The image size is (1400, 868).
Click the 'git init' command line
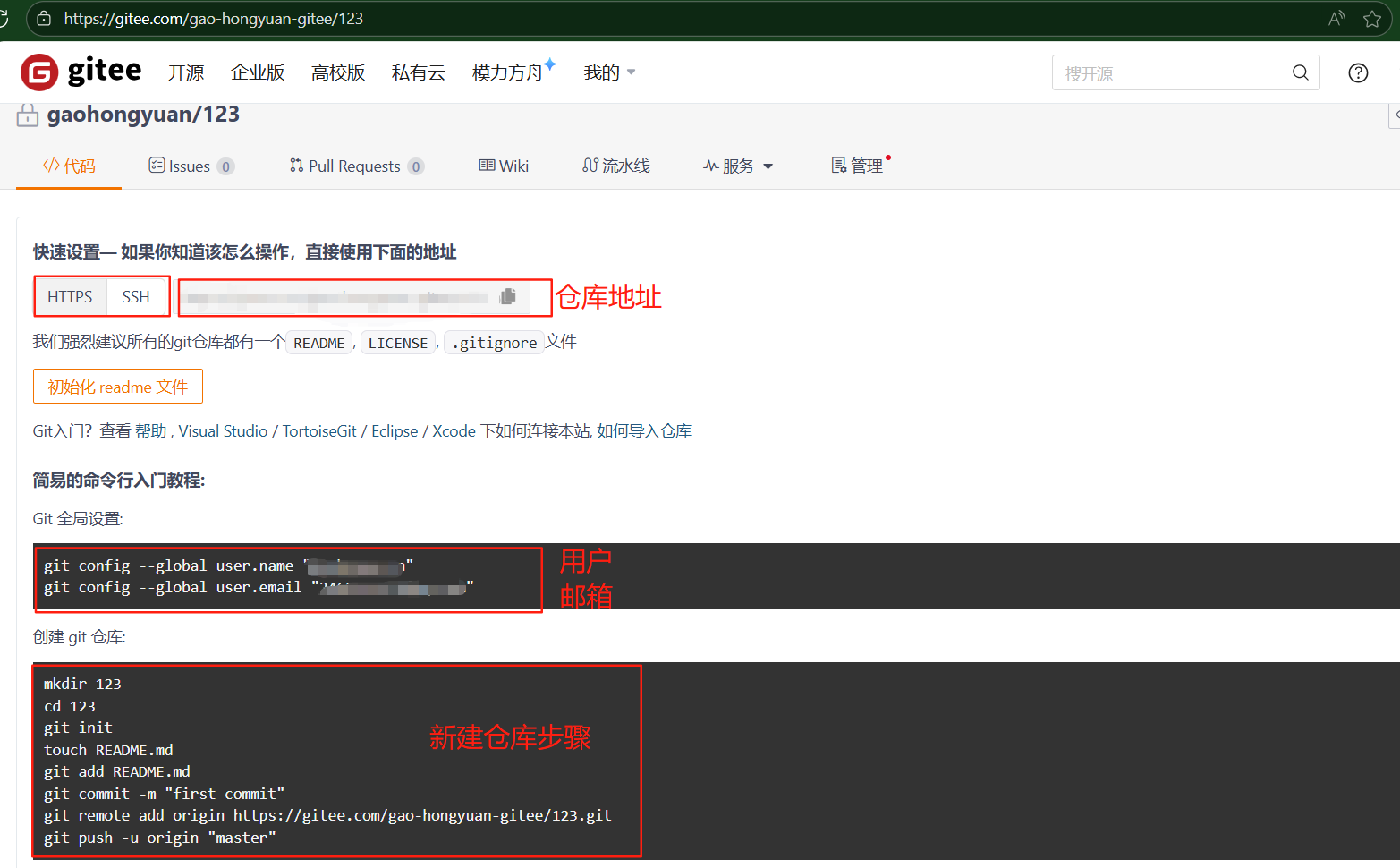(78, 728)
